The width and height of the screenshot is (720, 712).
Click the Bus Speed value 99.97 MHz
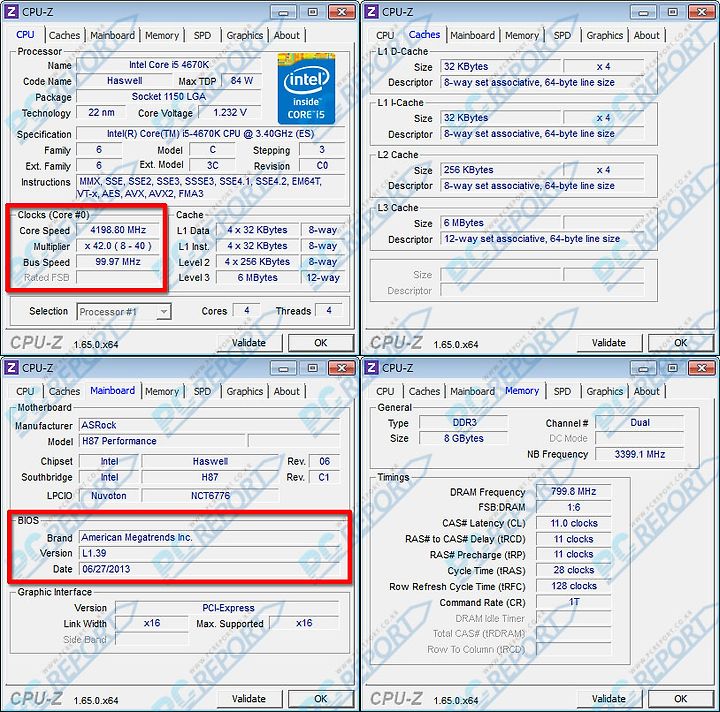coord(118,262)
